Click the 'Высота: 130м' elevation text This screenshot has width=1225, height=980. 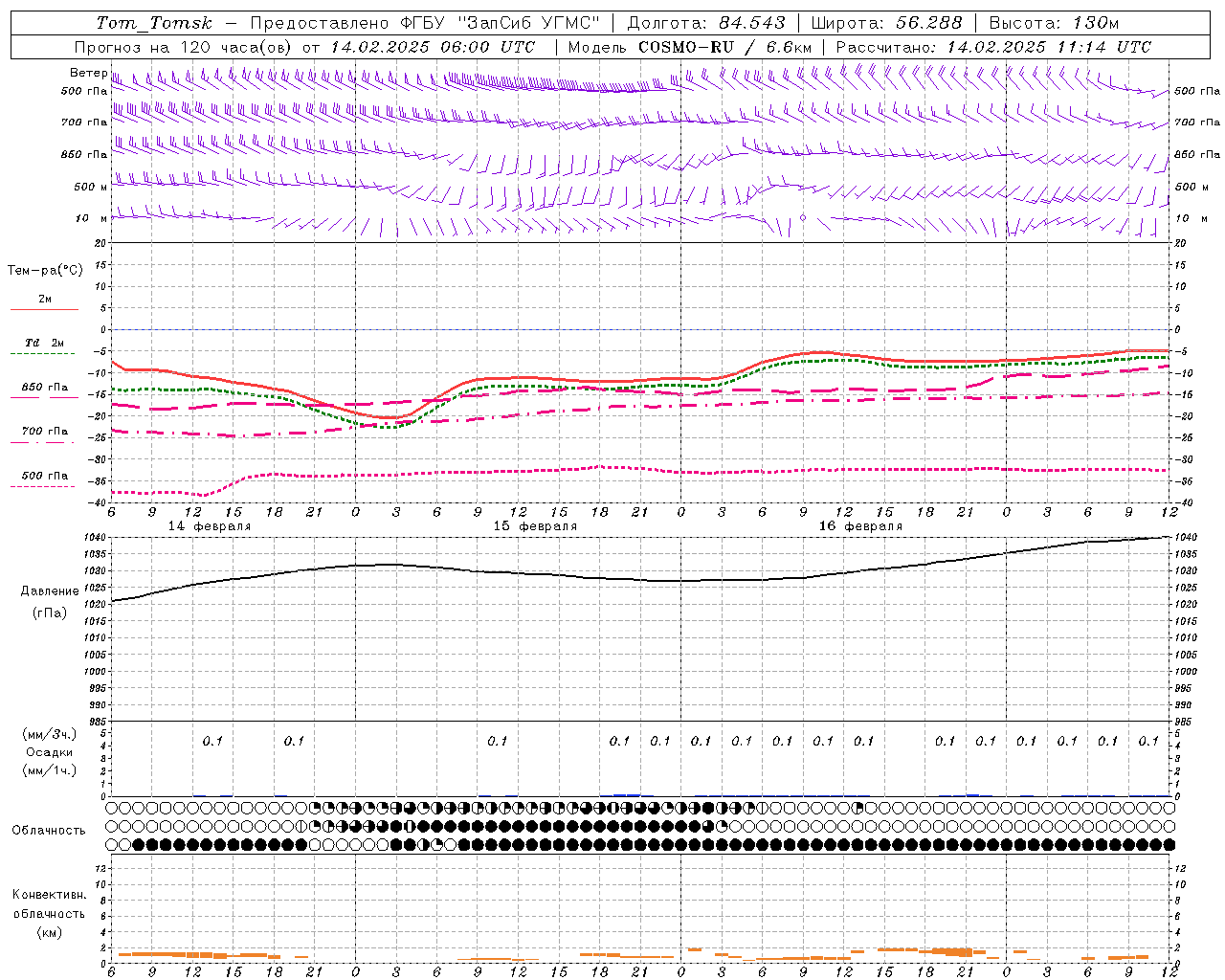coord(1054,23)
